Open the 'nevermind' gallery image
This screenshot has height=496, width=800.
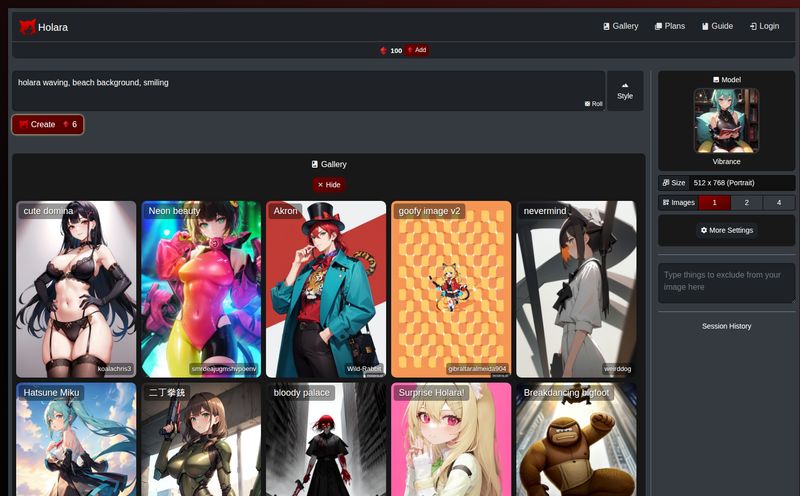point(576,289)
